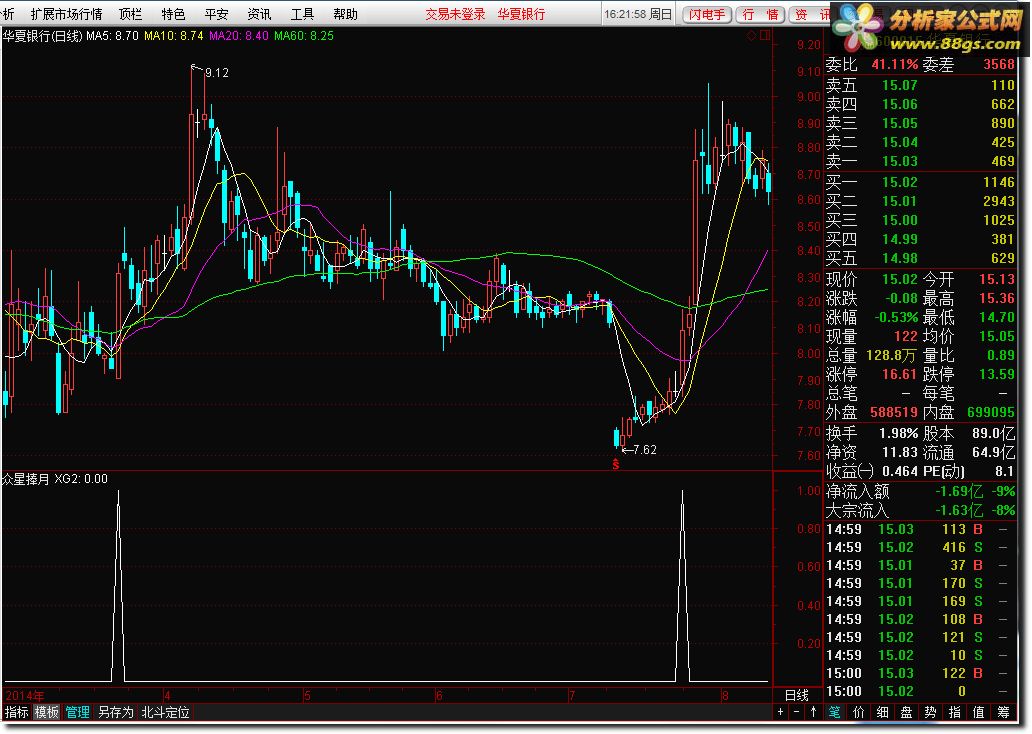Viewport: 1032px width, 734px height.
Task: Click the 7.62 low price annotation
Action: pos(645,450)
